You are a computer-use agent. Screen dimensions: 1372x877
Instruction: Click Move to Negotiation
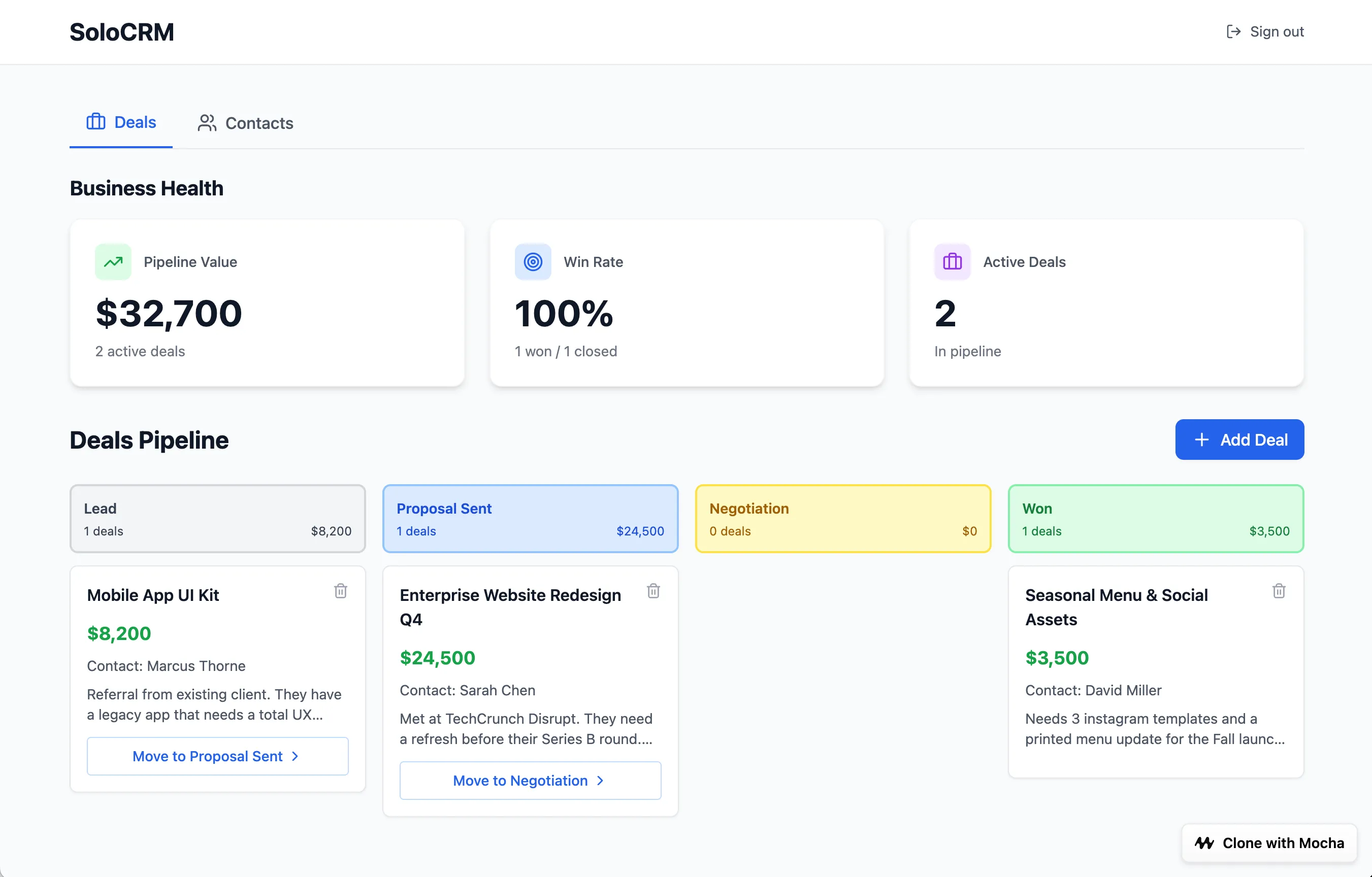[529, 780]
